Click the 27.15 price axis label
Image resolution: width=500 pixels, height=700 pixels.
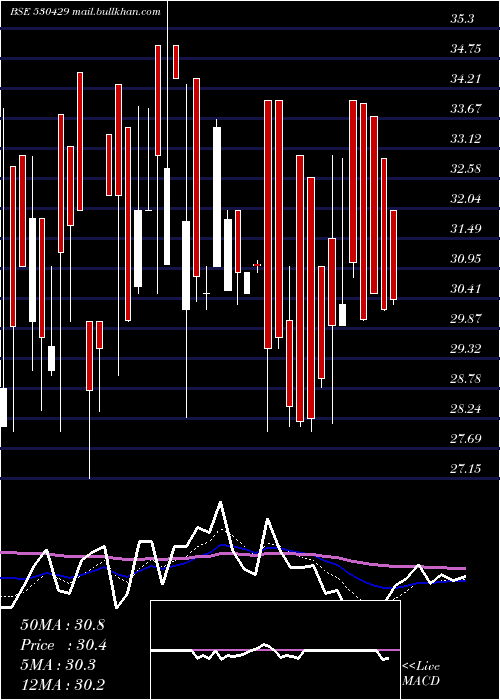(466, 468)
